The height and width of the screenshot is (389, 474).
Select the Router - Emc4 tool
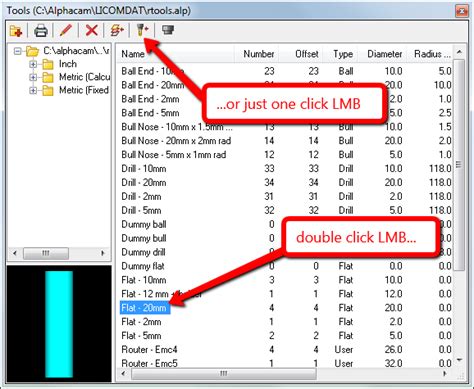(x=149, y=350)
